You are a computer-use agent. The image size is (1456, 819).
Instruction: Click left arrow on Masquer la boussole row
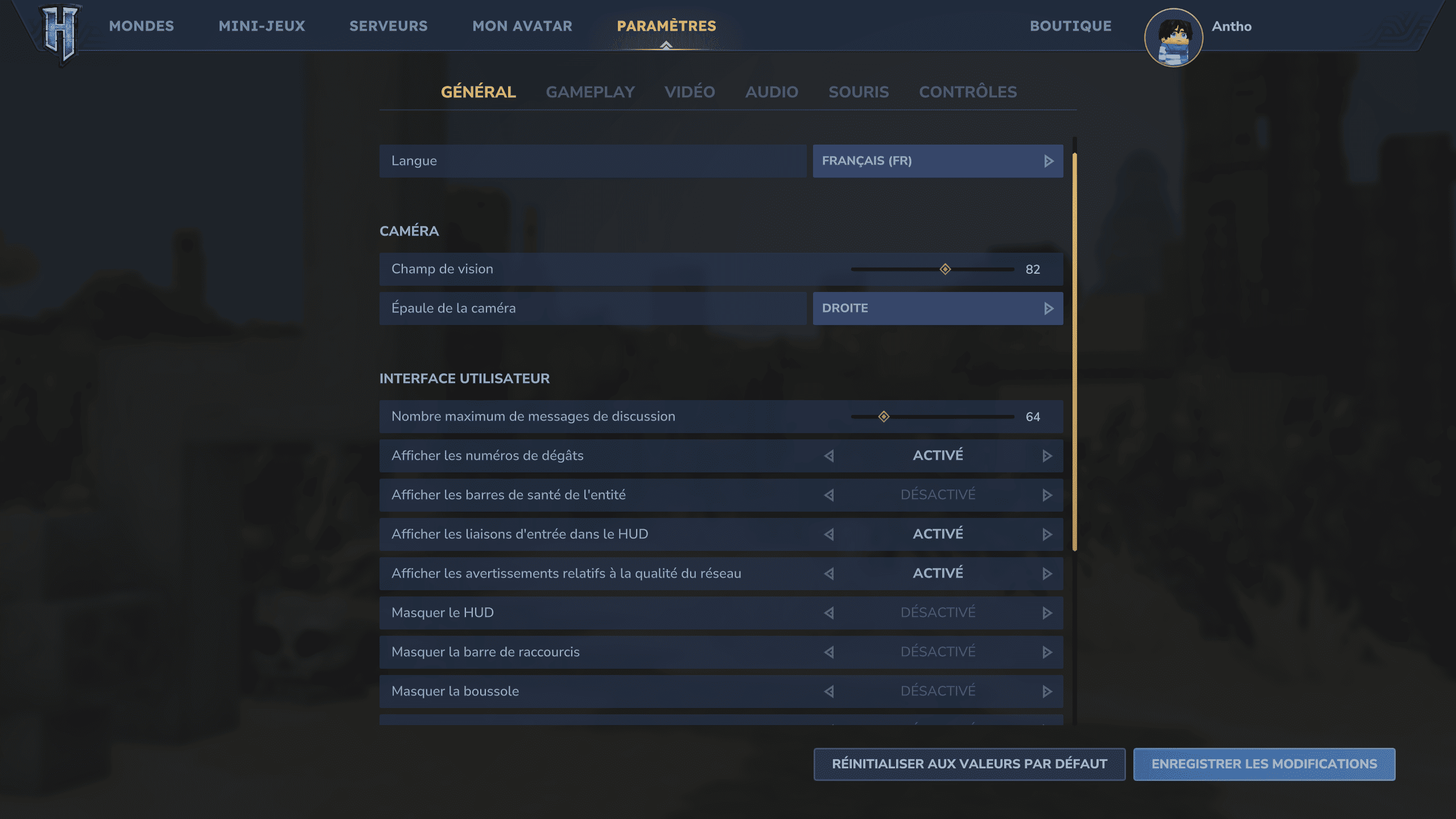click(x=829, y=692)
